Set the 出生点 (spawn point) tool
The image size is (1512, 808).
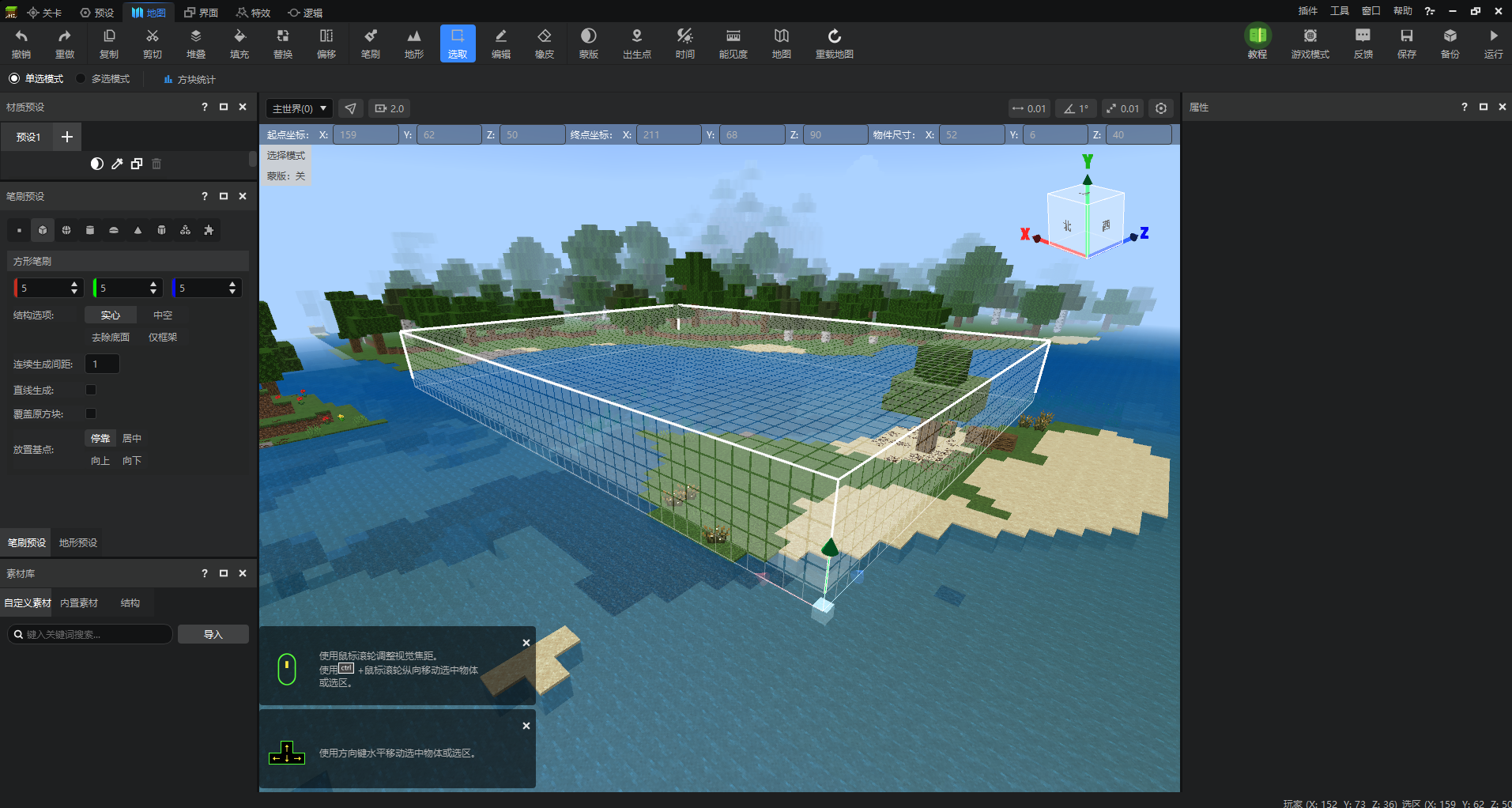click(637, 43)
